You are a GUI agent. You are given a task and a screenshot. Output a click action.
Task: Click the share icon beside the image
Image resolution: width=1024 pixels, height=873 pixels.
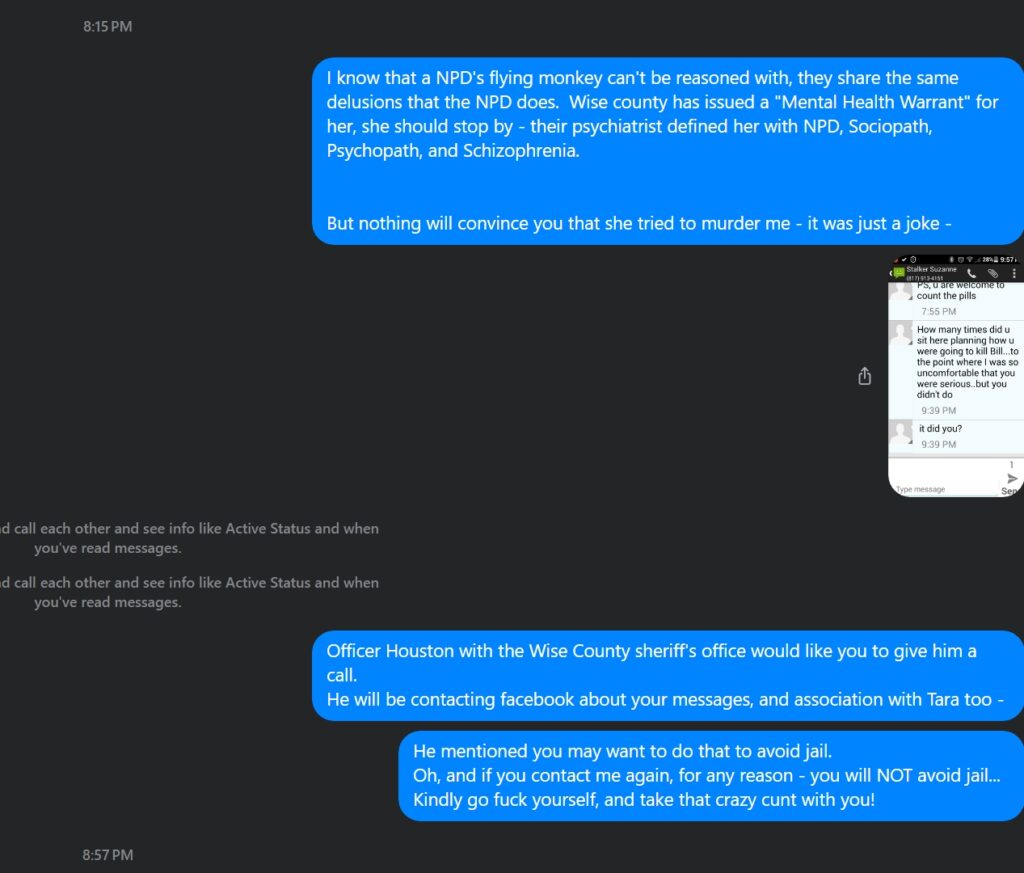864,376
